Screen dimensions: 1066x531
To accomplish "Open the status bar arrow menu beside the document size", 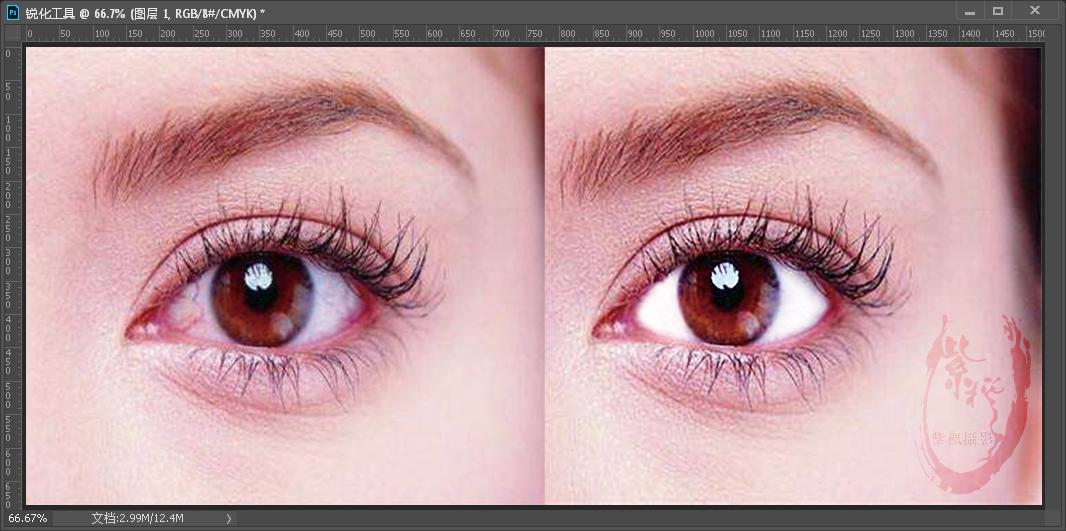I will 228,519.
